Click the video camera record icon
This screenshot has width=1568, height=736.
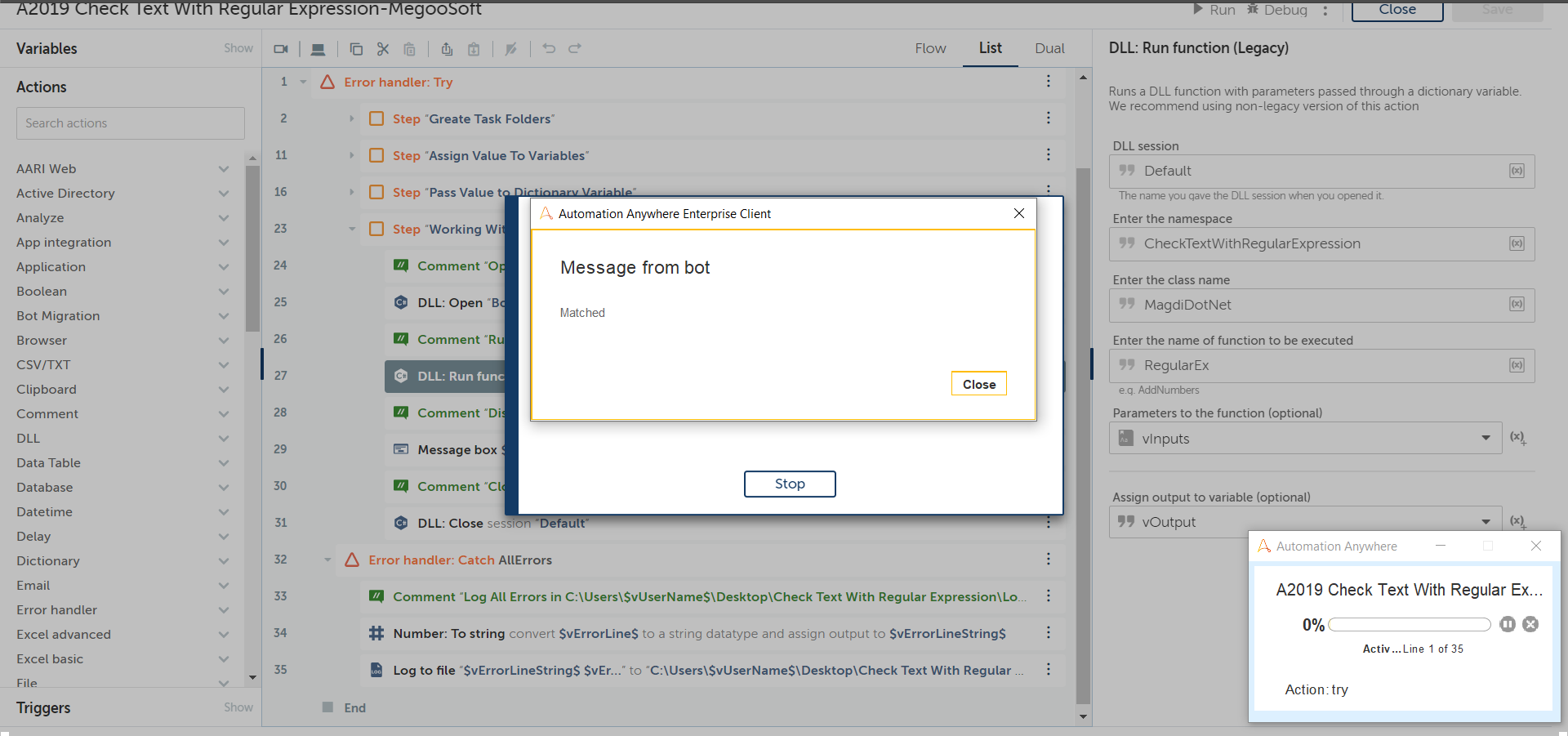pos(281,49)
